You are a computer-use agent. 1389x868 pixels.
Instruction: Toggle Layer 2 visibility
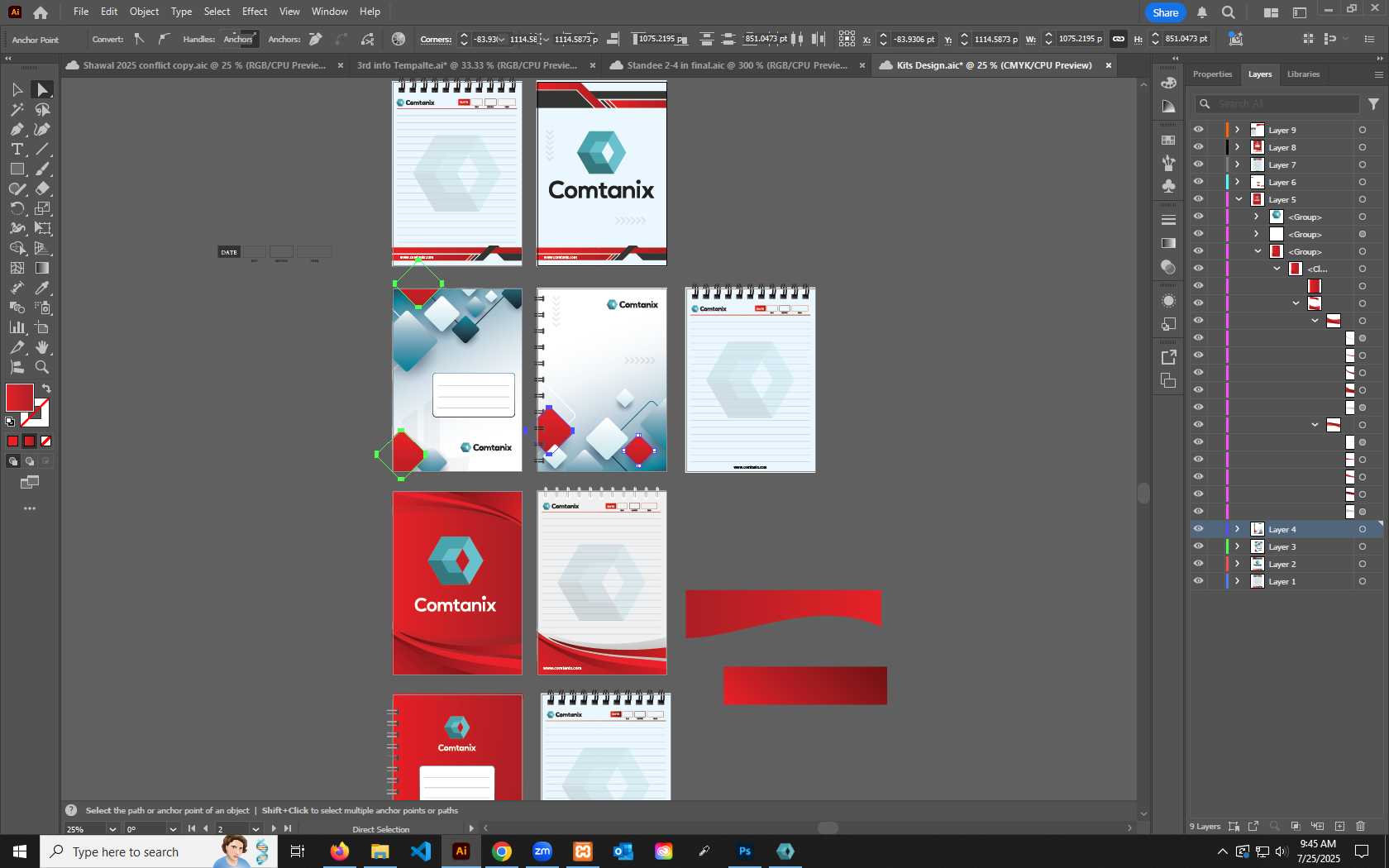[1198, 564]
